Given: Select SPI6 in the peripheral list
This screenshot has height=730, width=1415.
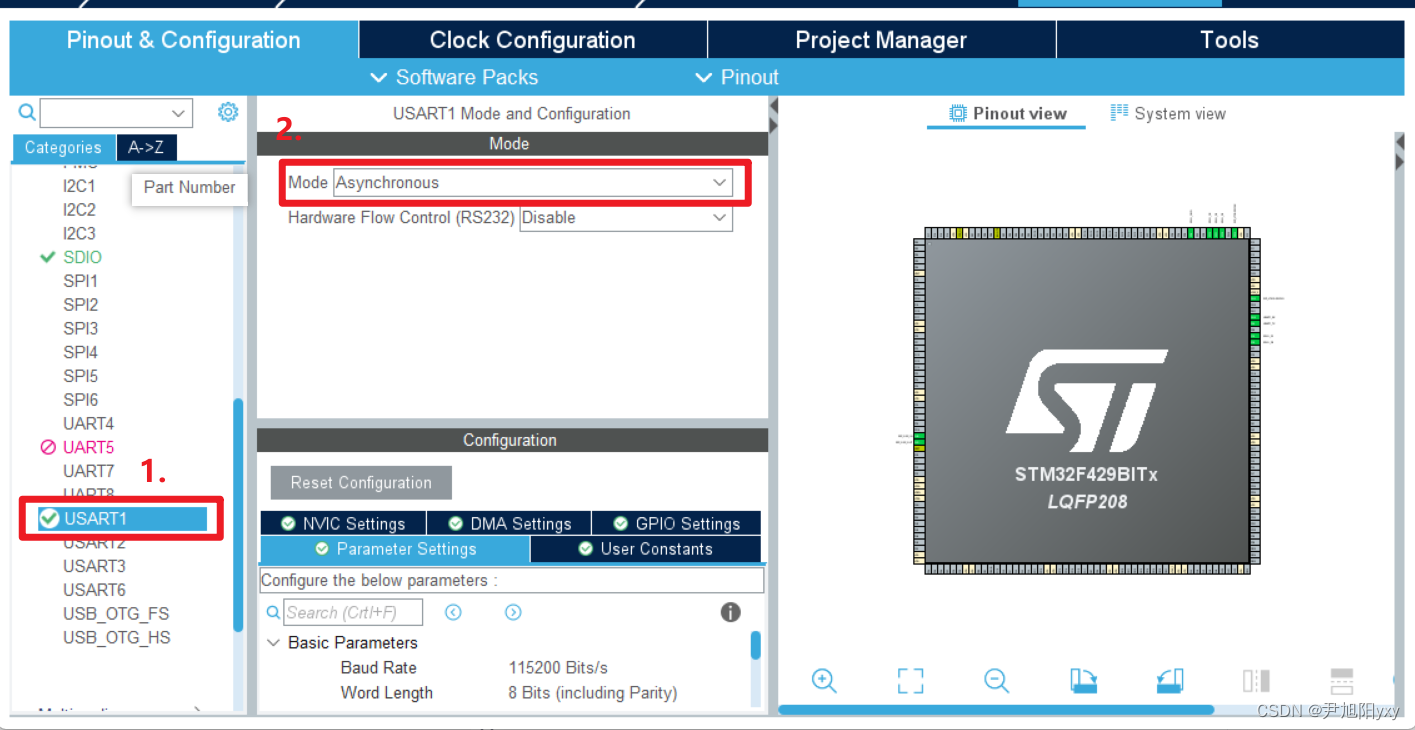Looking at the screenshot, I should click(x=80, y=400).
